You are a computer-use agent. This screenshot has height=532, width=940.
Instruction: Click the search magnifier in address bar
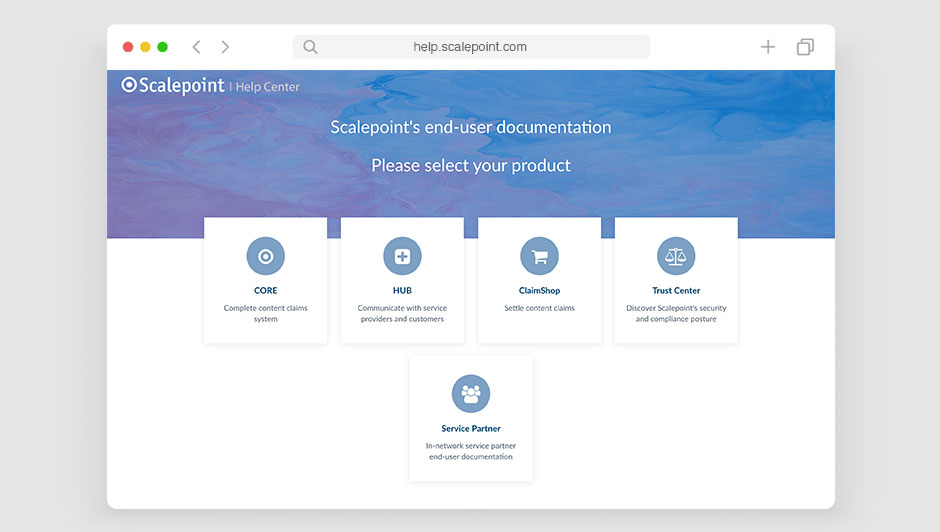click(310, 47)
